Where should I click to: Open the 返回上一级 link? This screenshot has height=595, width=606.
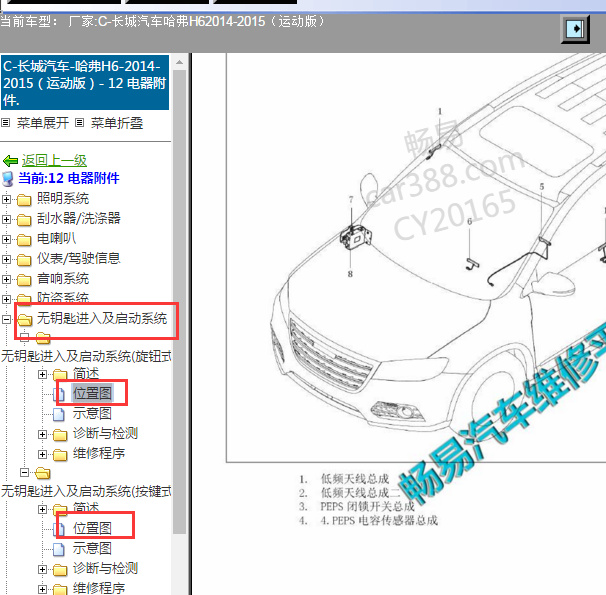tap(54, 160)
